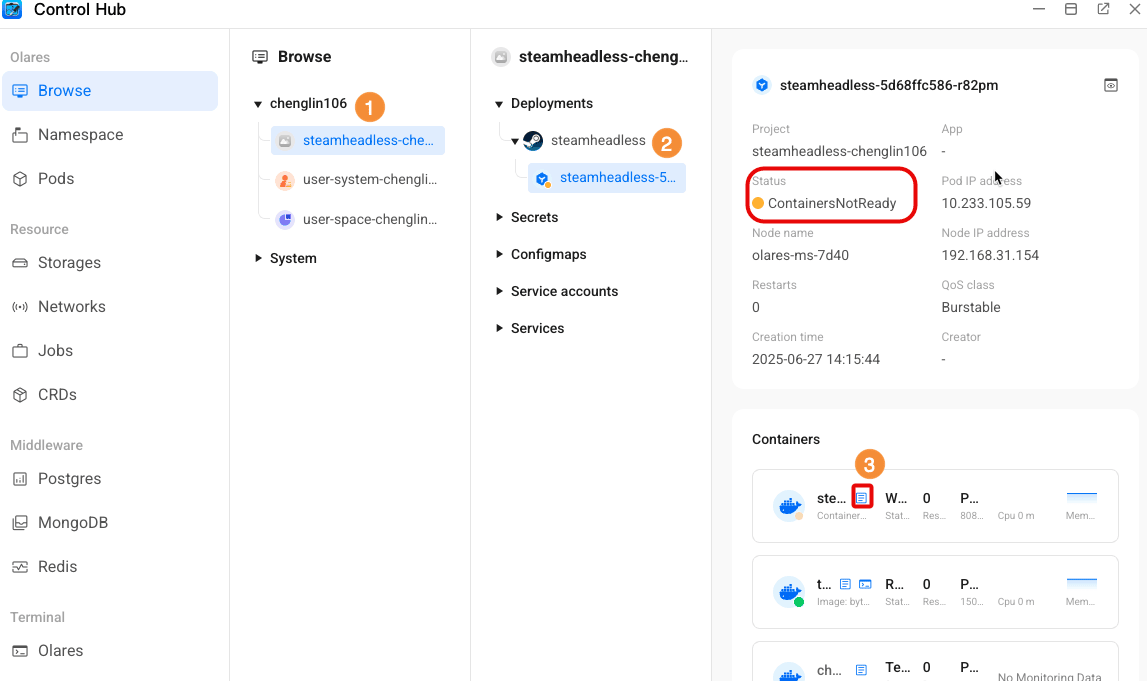This screenshot has height=681, width=1147.
Task: Open logs for the first steamheadless container
Action: click(862, 497)
